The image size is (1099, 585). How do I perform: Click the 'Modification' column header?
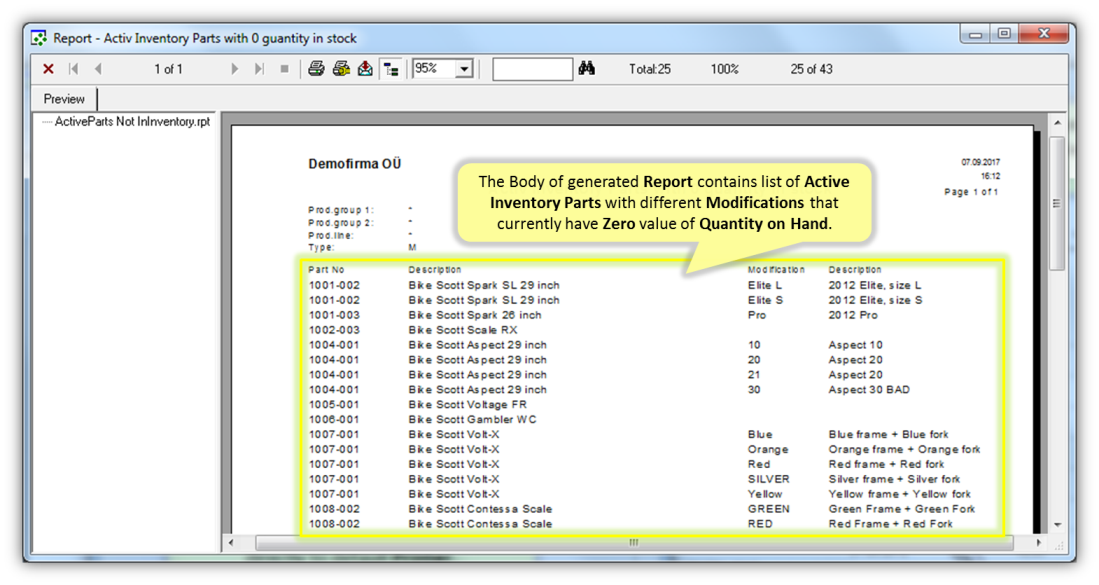tap(776, 269)
